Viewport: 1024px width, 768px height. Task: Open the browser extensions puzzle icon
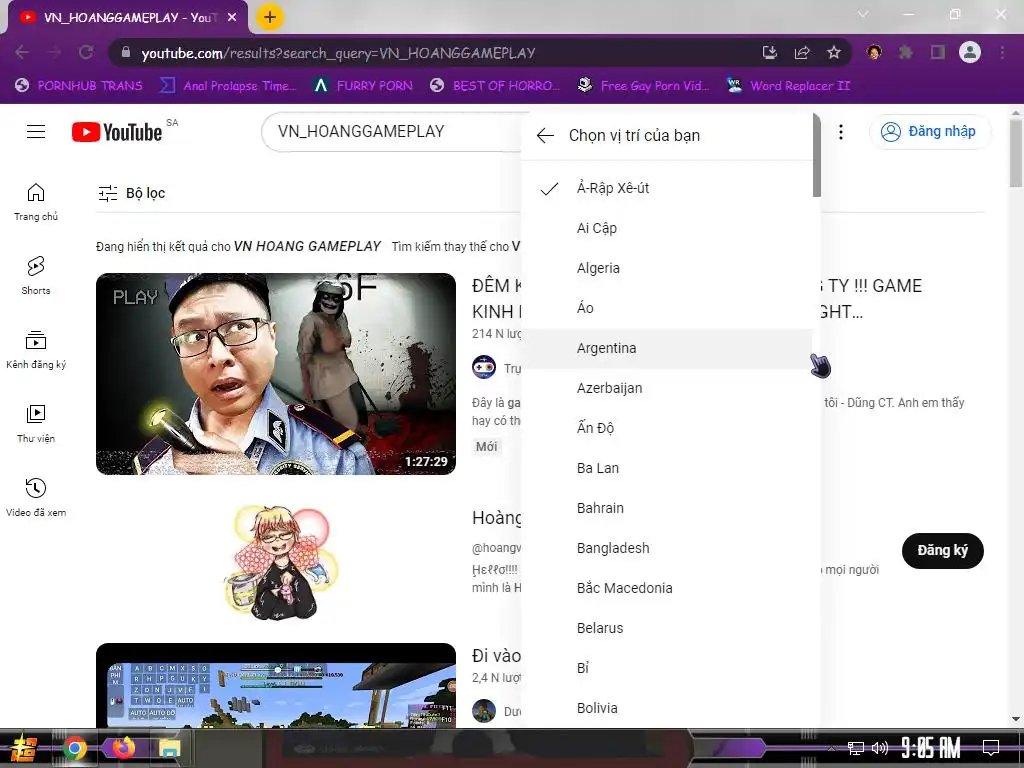(x=906, y=52)
